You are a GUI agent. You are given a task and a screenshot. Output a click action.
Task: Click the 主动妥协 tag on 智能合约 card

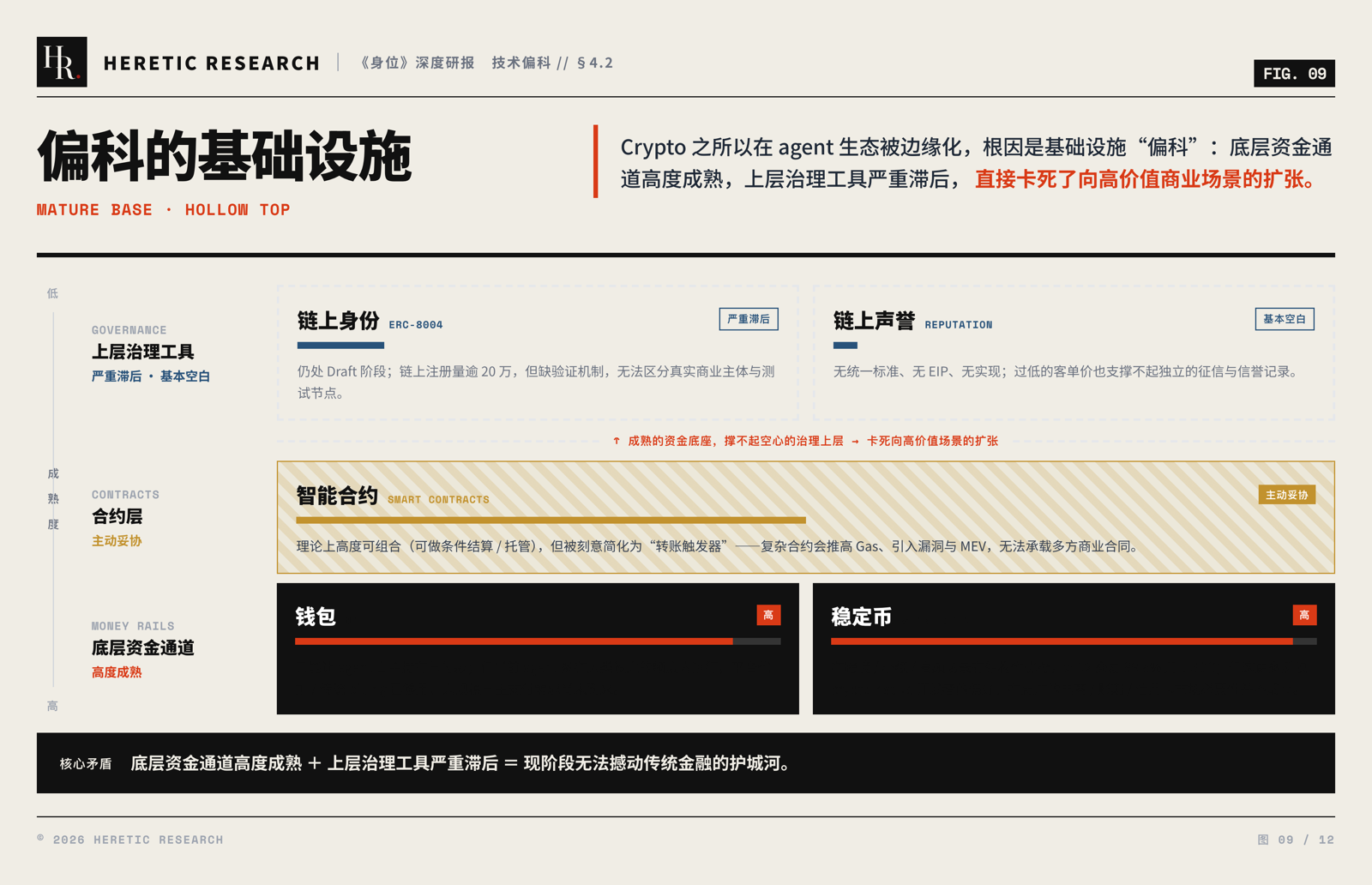tap(1287, 495)
